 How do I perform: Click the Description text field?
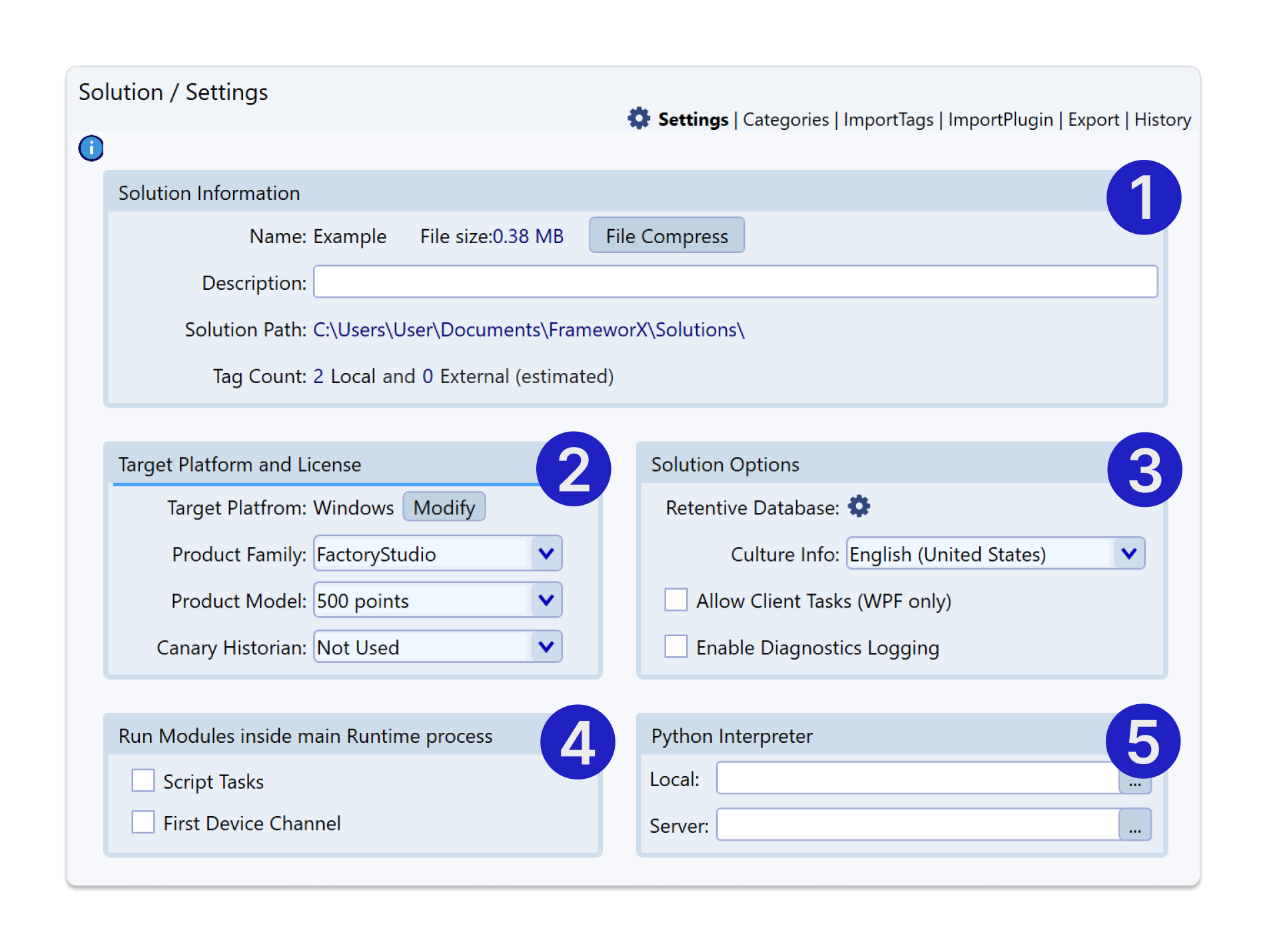point(735,282)
